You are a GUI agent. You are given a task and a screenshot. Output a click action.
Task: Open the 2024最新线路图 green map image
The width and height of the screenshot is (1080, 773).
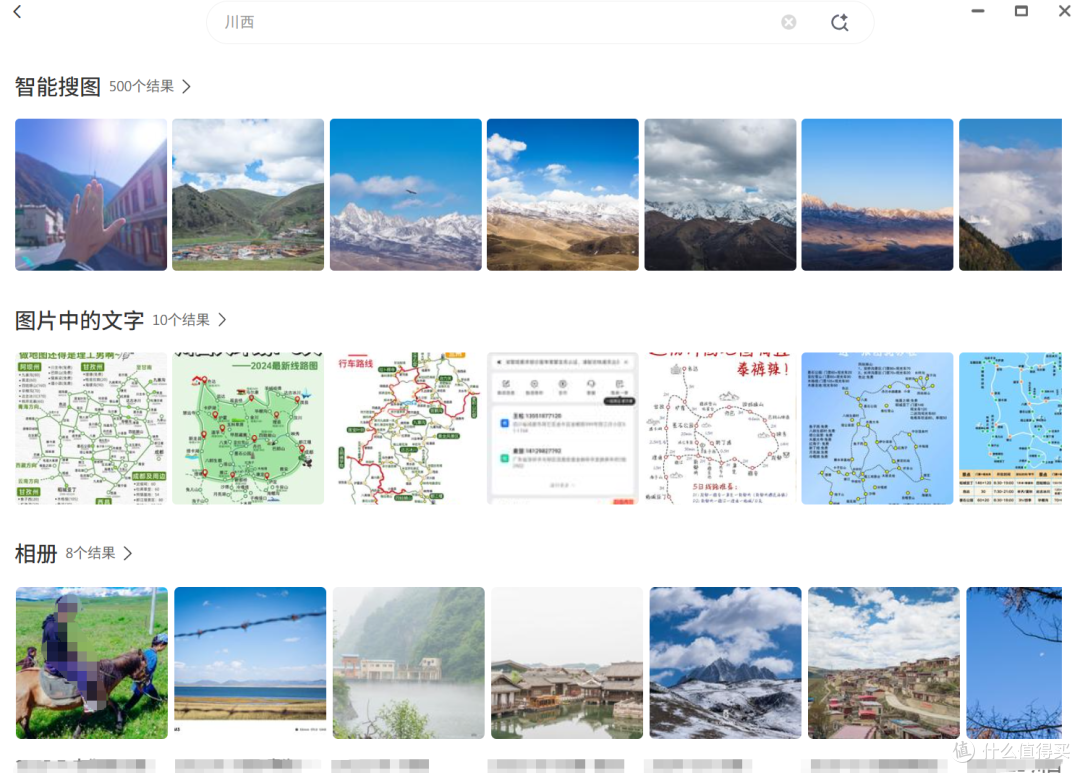point(248,429)
